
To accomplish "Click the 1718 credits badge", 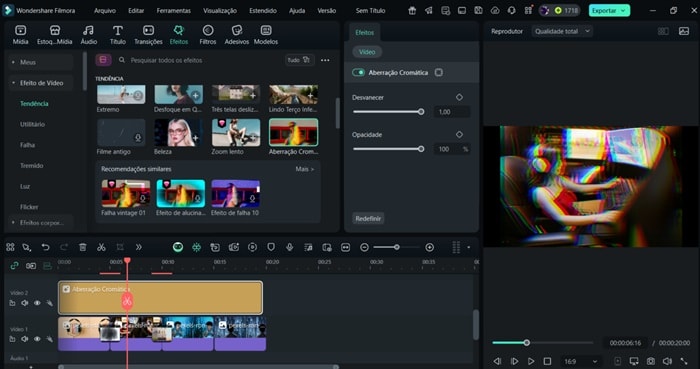I will point(560,10).
